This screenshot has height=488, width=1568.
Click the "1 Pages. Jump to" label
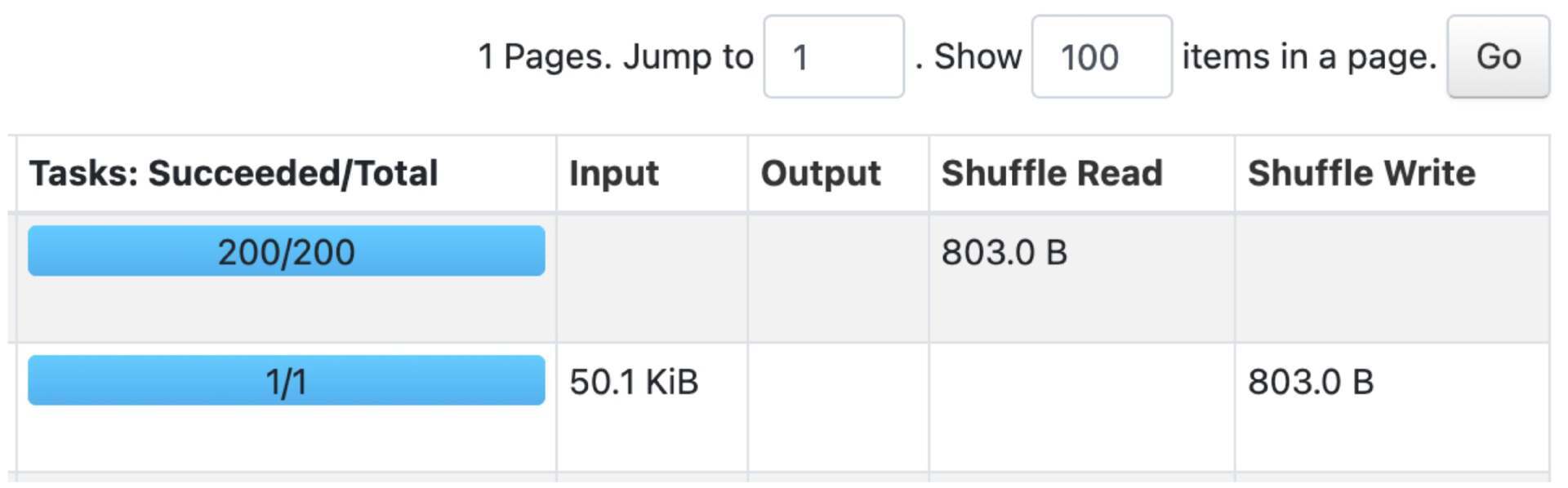[x=615, y=57]
